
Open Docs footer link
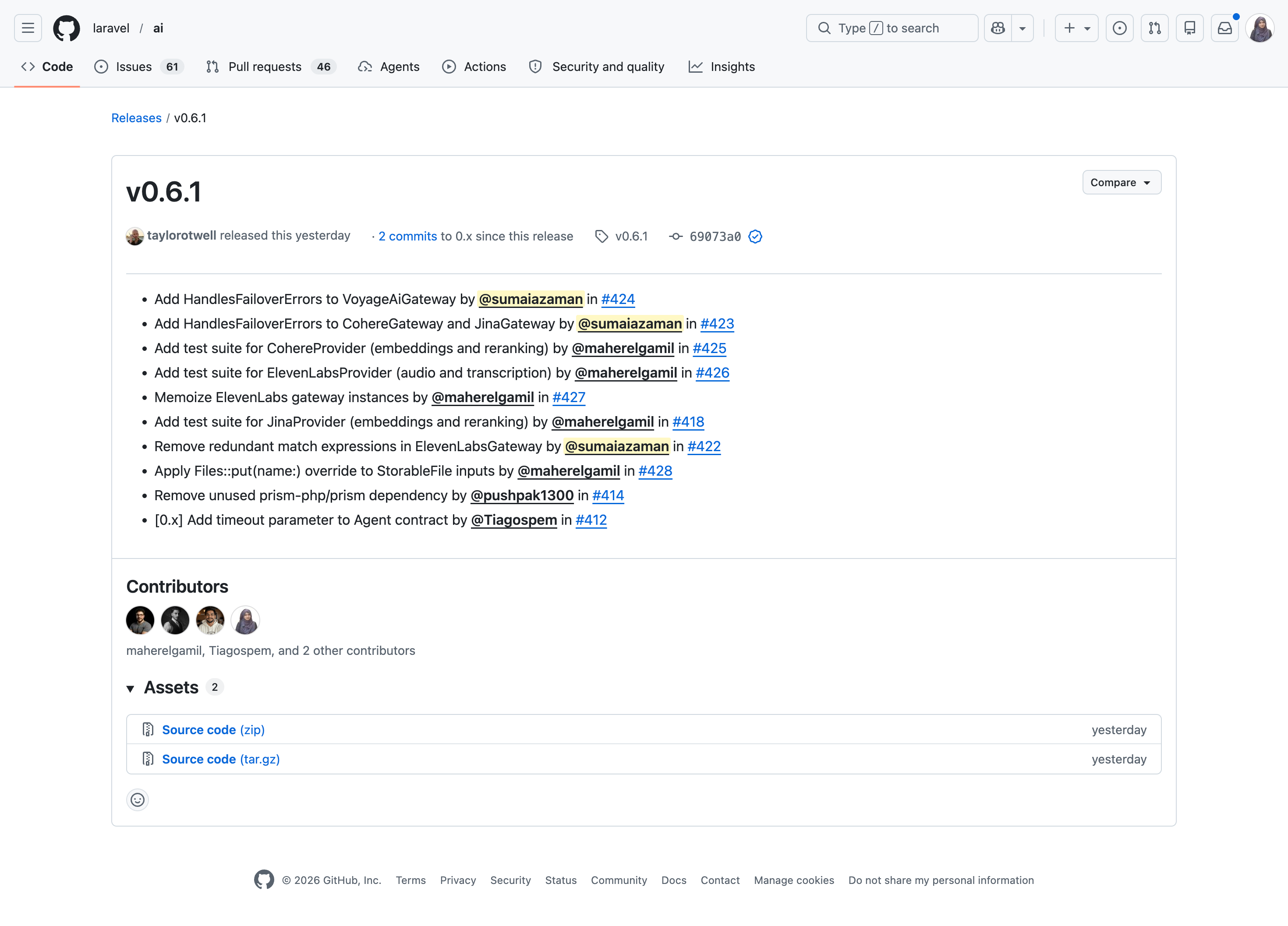click(x=673, y=880)
